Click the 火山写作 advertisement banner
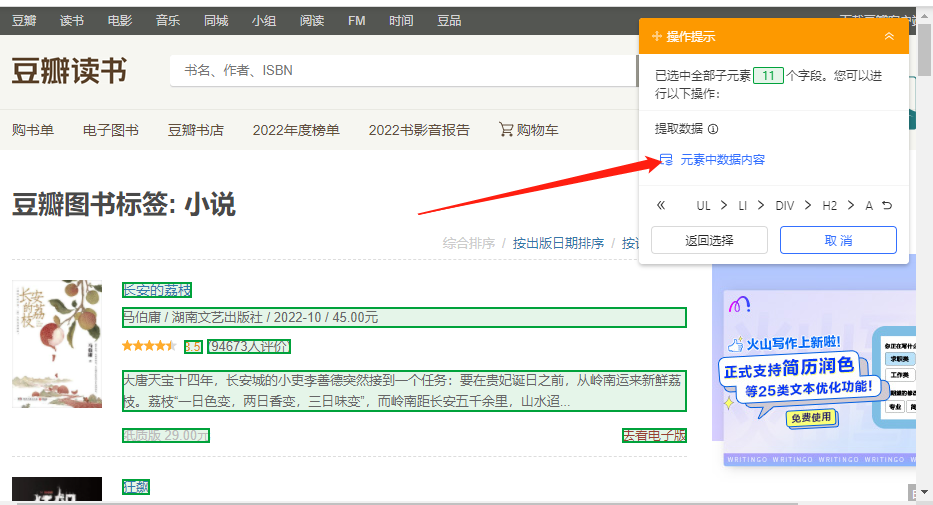 pyautogui.click(x=820, y=378)
